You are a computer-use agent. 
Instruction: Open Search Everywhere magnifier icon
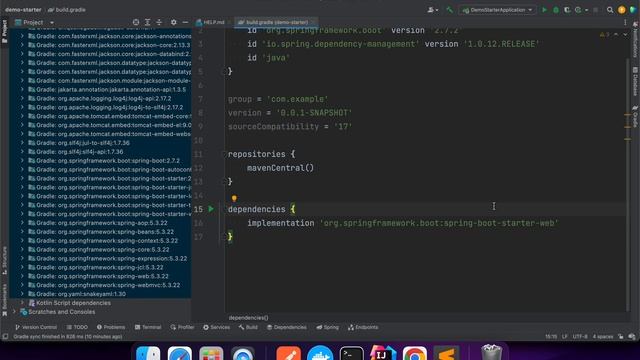click(x=610, y=10)
